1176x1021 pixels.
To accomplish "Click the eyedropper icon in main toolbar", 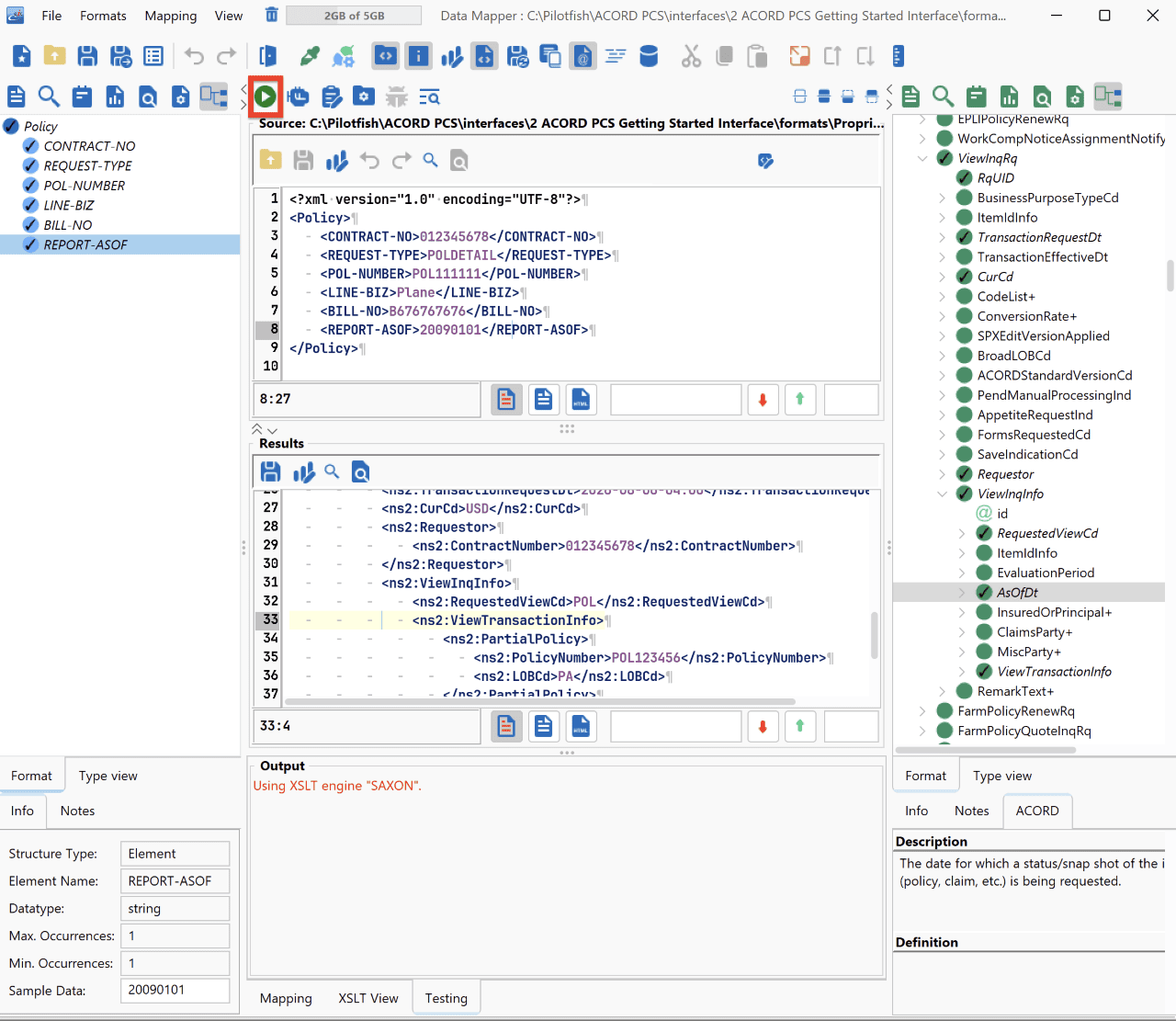I will [311, 56].
